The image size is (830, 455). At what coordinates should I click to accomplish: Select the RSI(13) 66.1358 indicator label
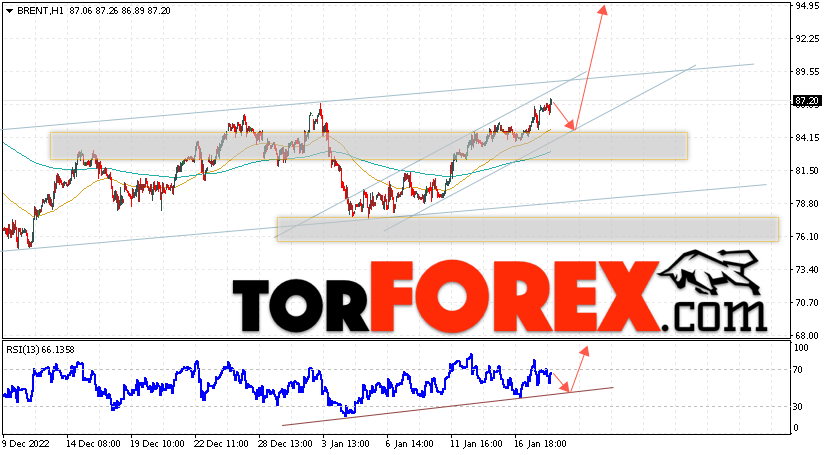[x=40, y=350]
